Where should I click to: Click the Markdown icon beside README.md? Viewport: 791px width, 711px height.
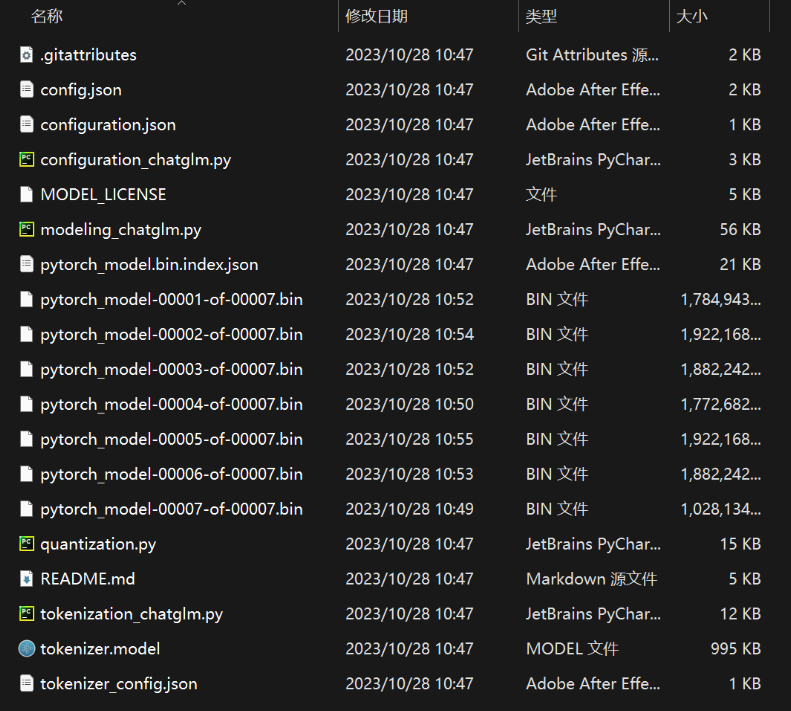26,579
